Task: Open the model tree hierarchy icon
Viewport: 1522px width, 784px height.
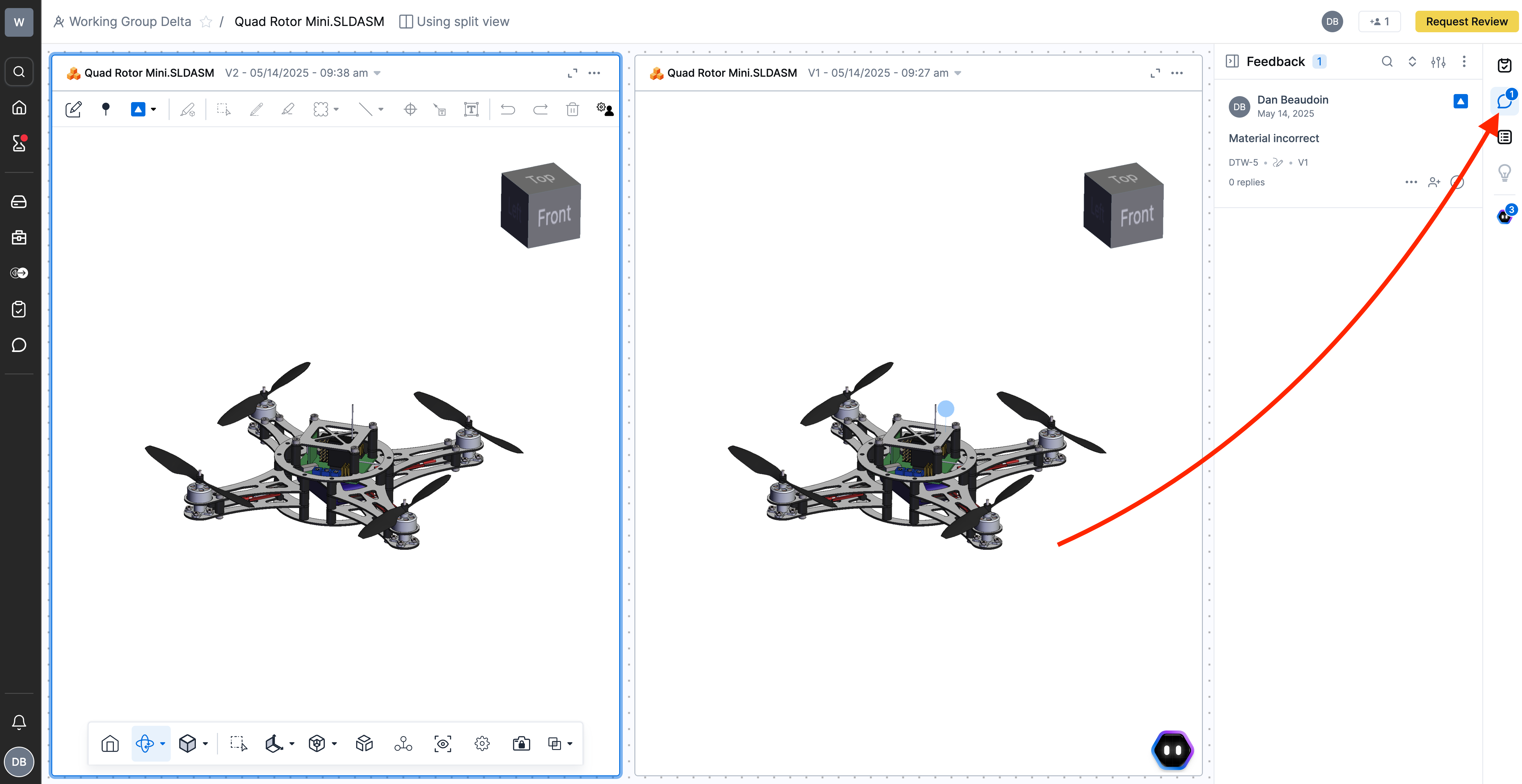Action: (x=404, y=743)
